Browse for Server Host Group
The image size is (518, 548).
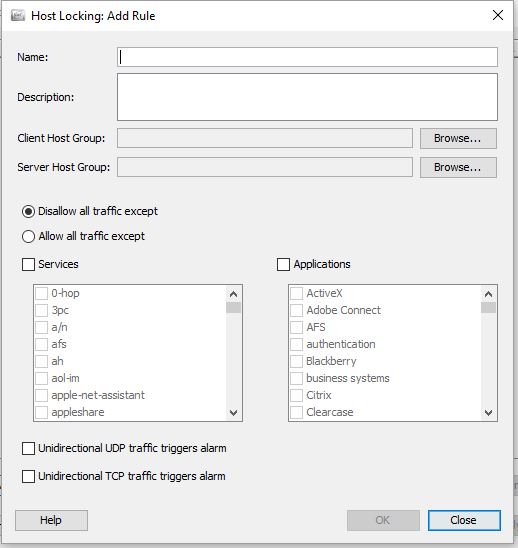click(458, 167)
